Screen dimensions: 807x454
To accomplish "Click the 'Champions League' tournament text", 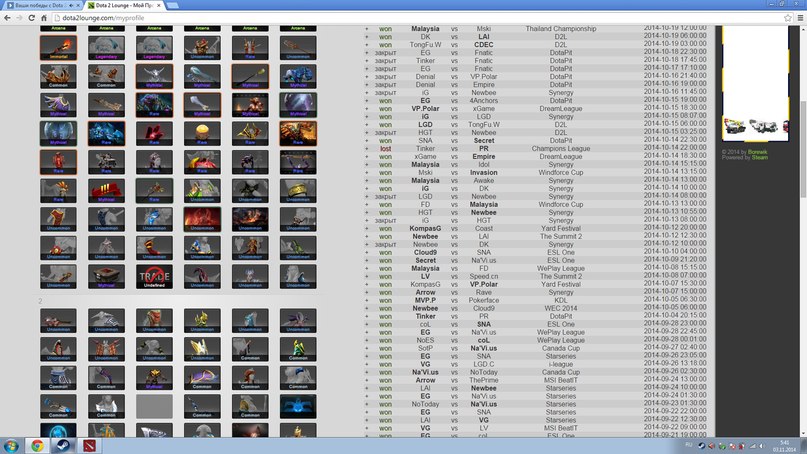I will click(x=561, y=149).
